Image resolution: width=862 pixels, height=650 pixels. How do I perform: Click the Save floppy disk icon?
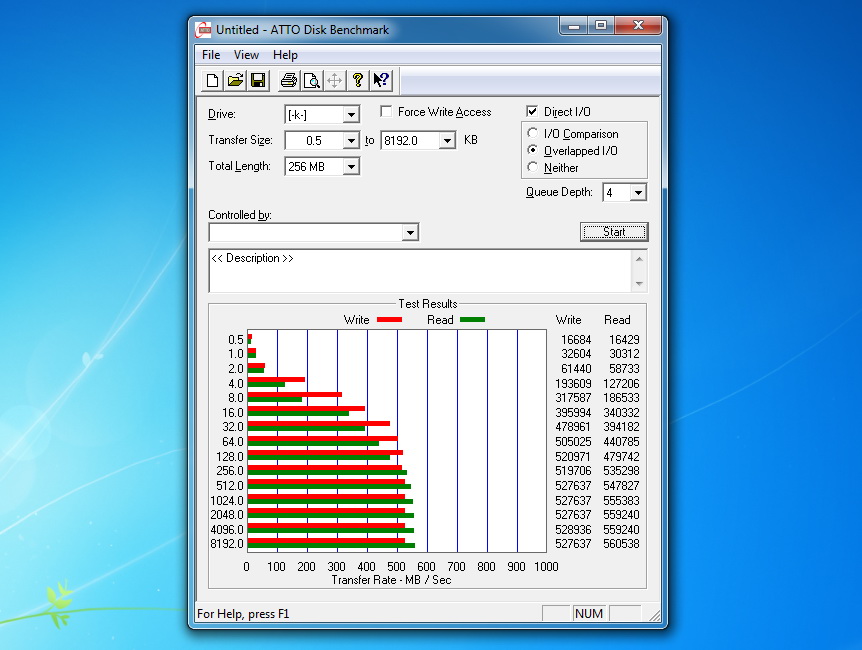click(258, 81)
